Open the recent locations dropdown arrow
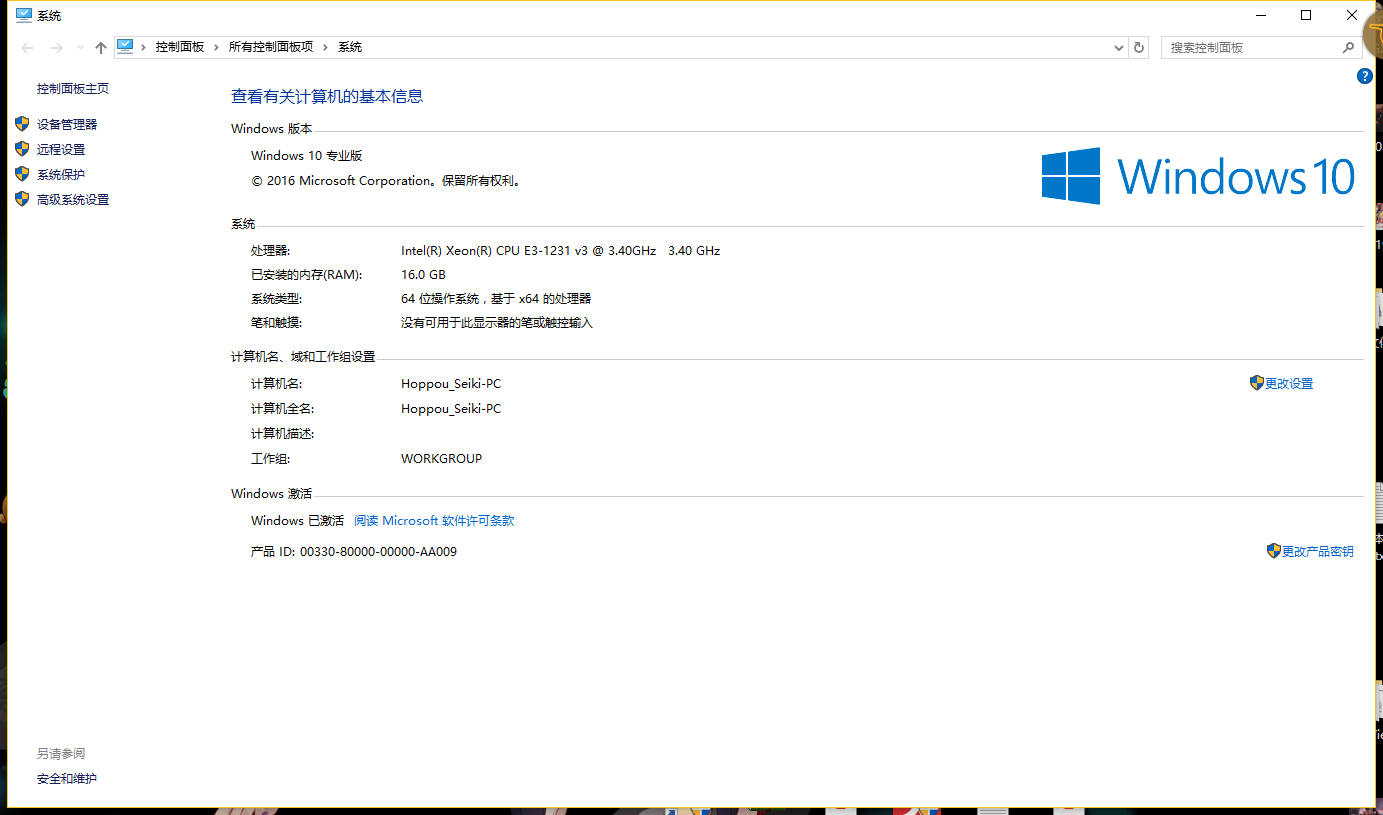 [x=80, y=48]
